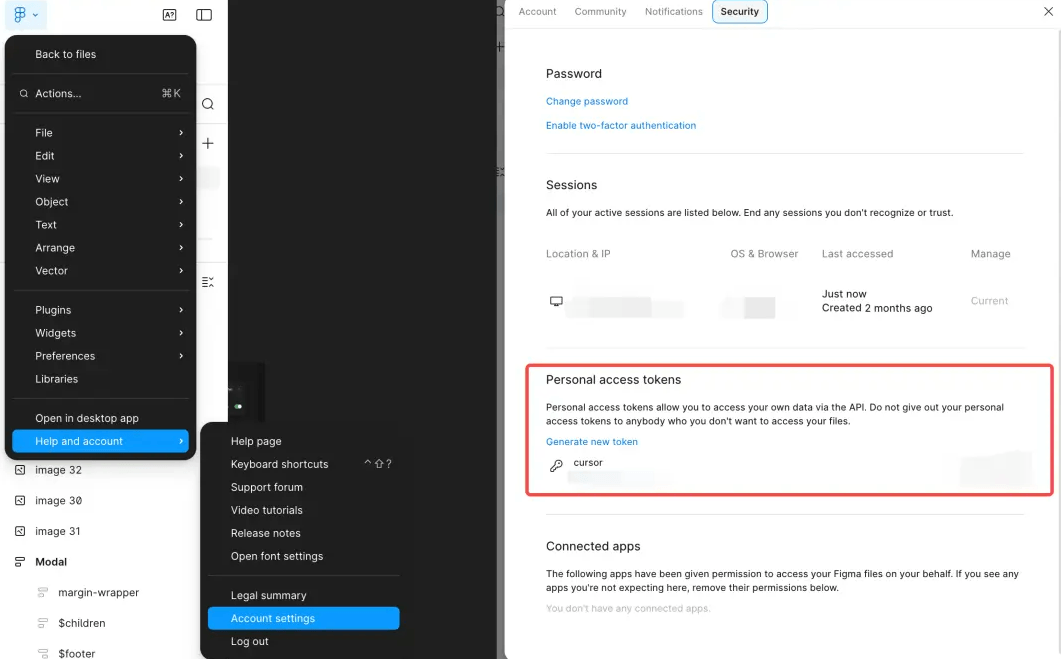Viewport: 1061px width, 659px height.
Task: Switch to the Account tab
Action: (537, 12)
